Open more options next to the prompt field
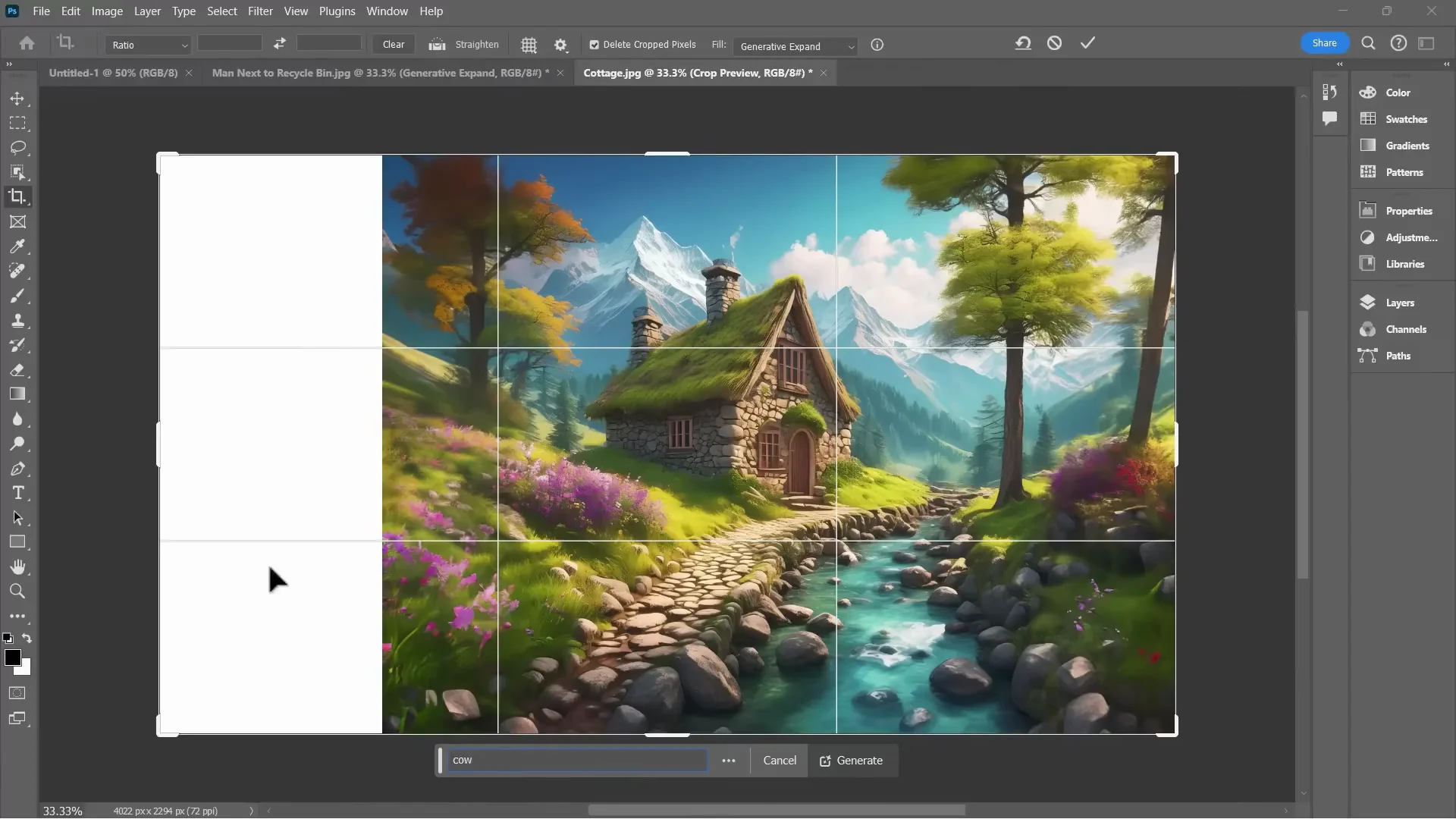 point(729,761)
